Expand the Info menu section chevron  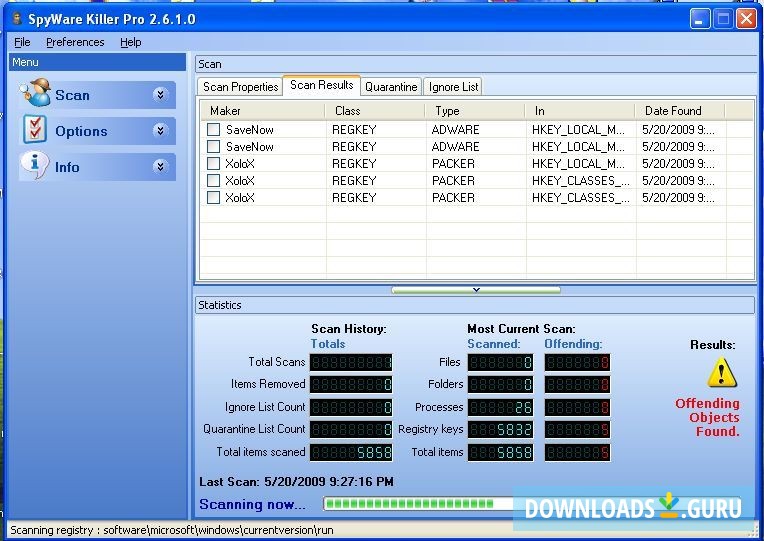tap(160, 167)
